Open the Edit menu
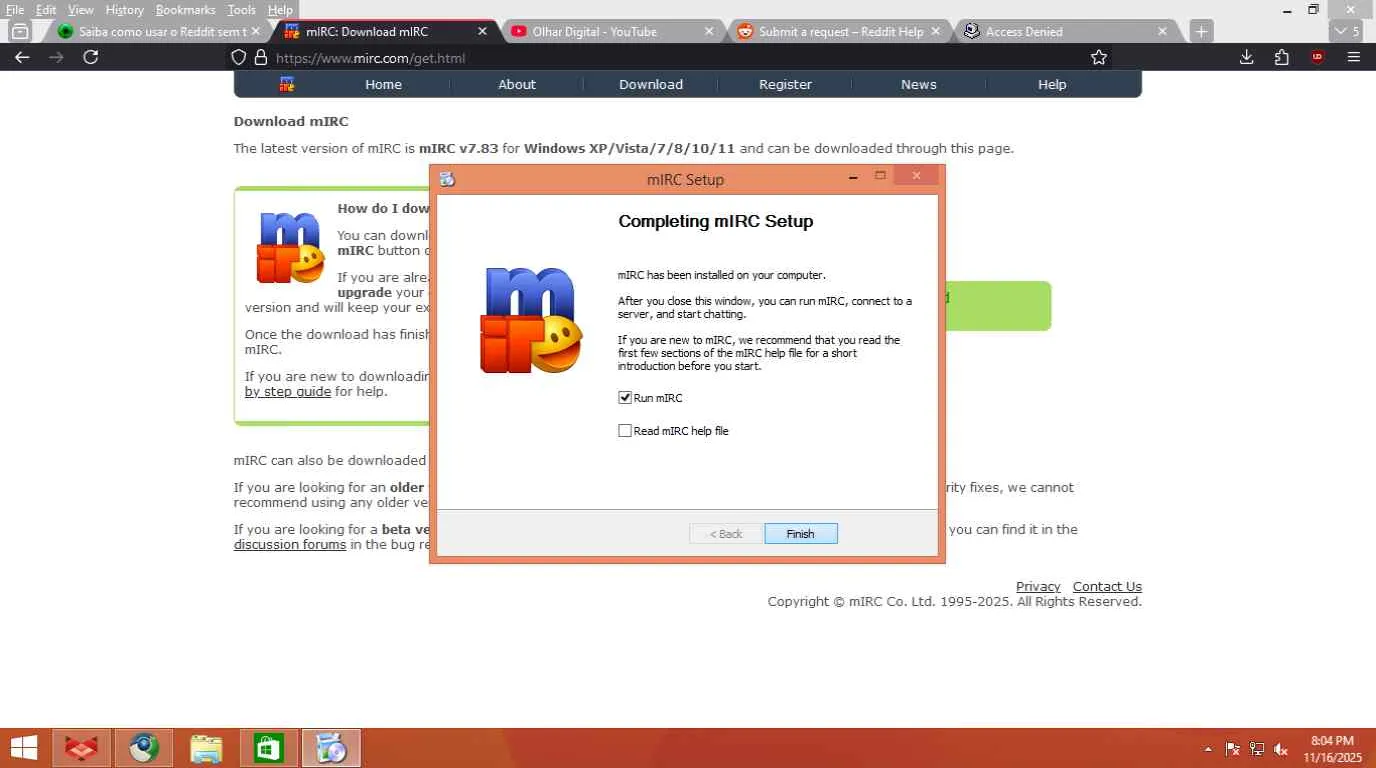 click(x=46, y=9)
